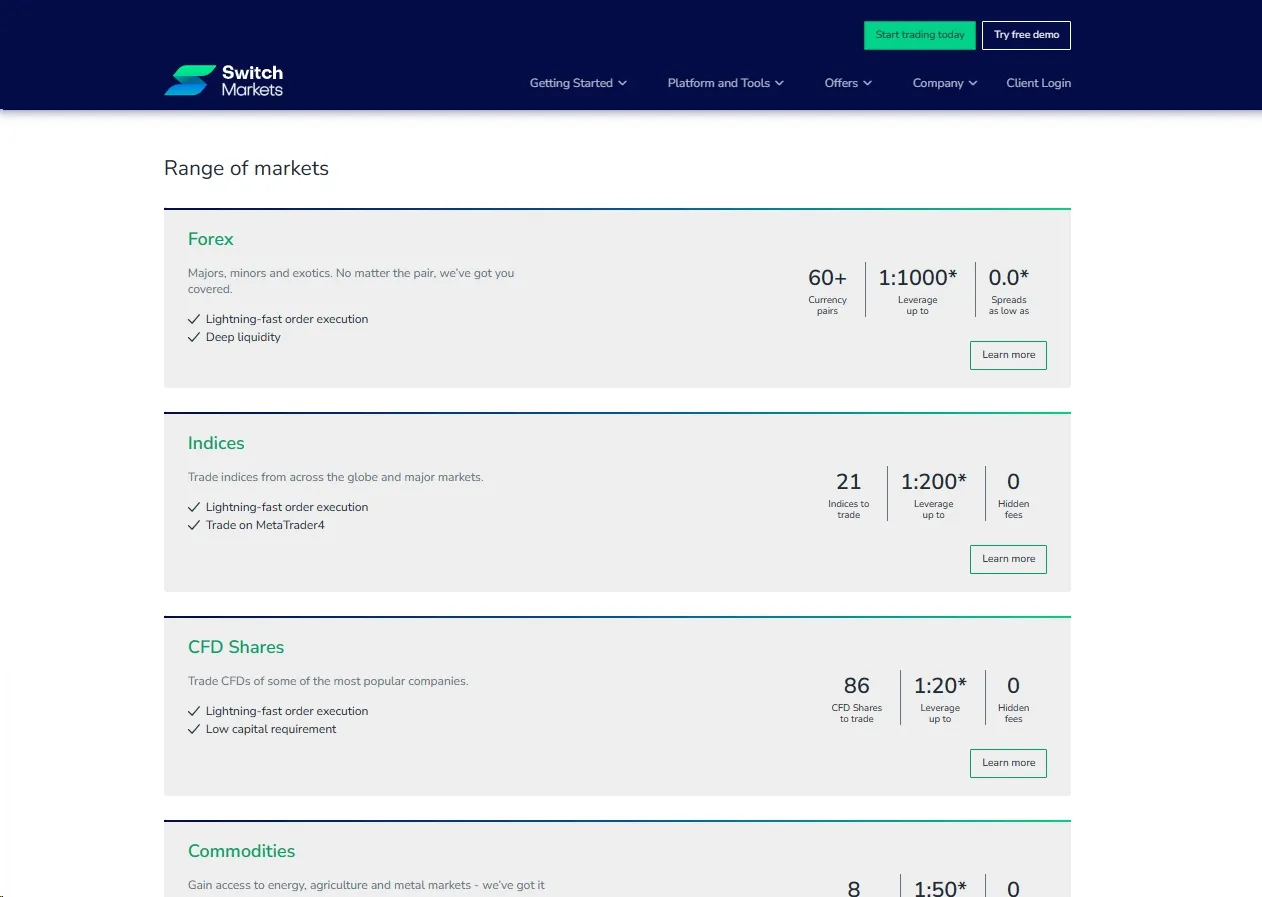
Task: Click the Start trading today button
Action: (920, 35)
